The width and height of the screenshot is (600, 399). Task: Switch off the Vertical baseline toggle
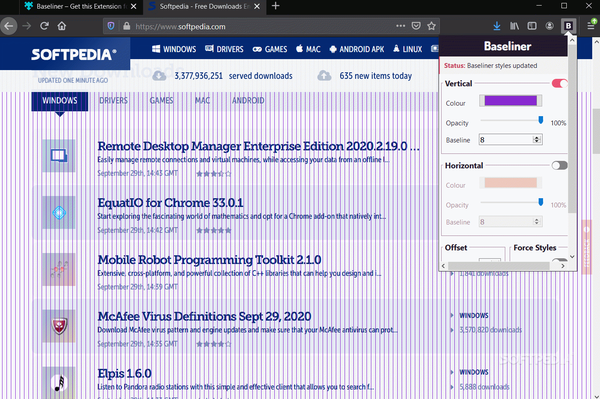pyautogui.click(x=559, y=83)
